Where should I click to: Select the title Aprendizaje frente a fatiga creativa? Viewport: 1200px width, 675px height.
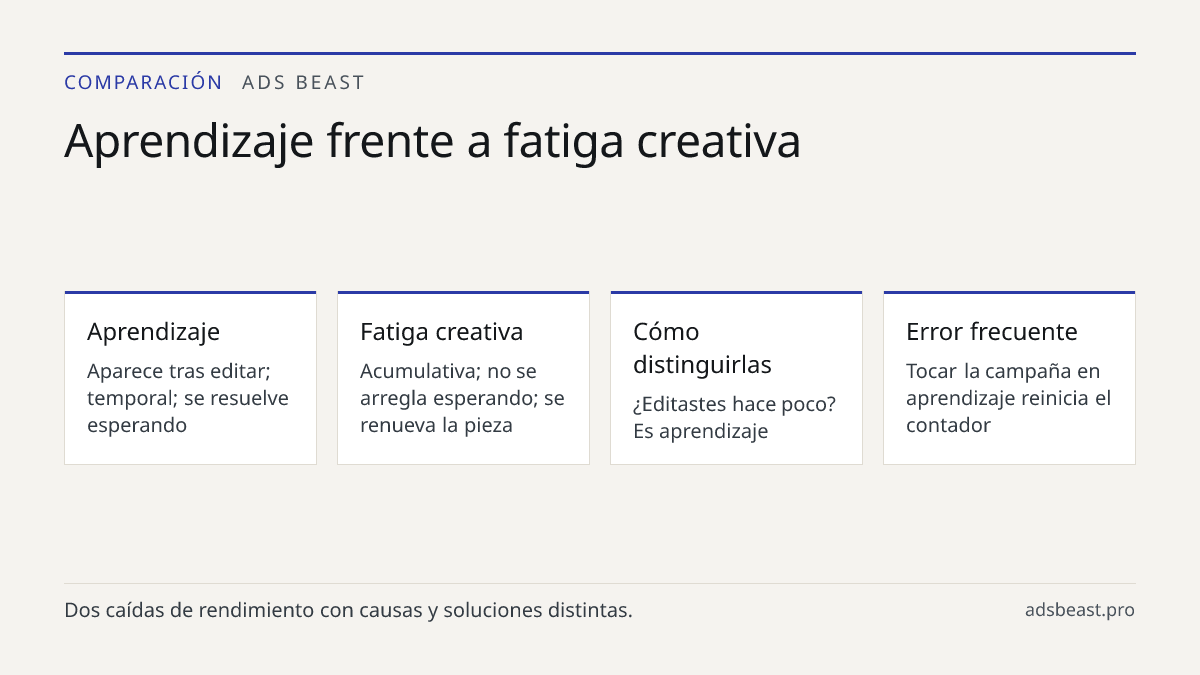(432, 141)
